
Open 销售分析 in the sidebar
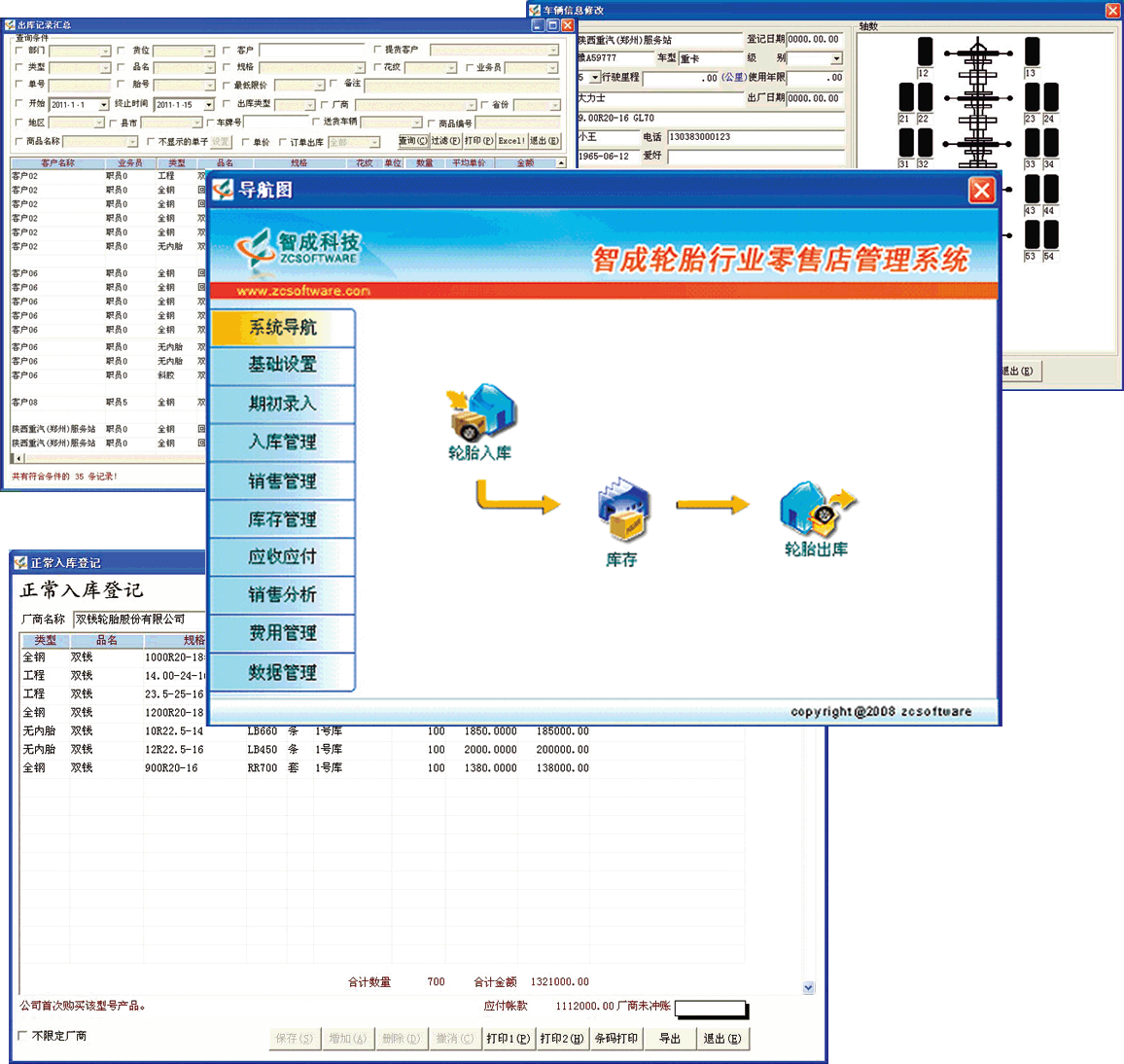(x=282, y=595)
